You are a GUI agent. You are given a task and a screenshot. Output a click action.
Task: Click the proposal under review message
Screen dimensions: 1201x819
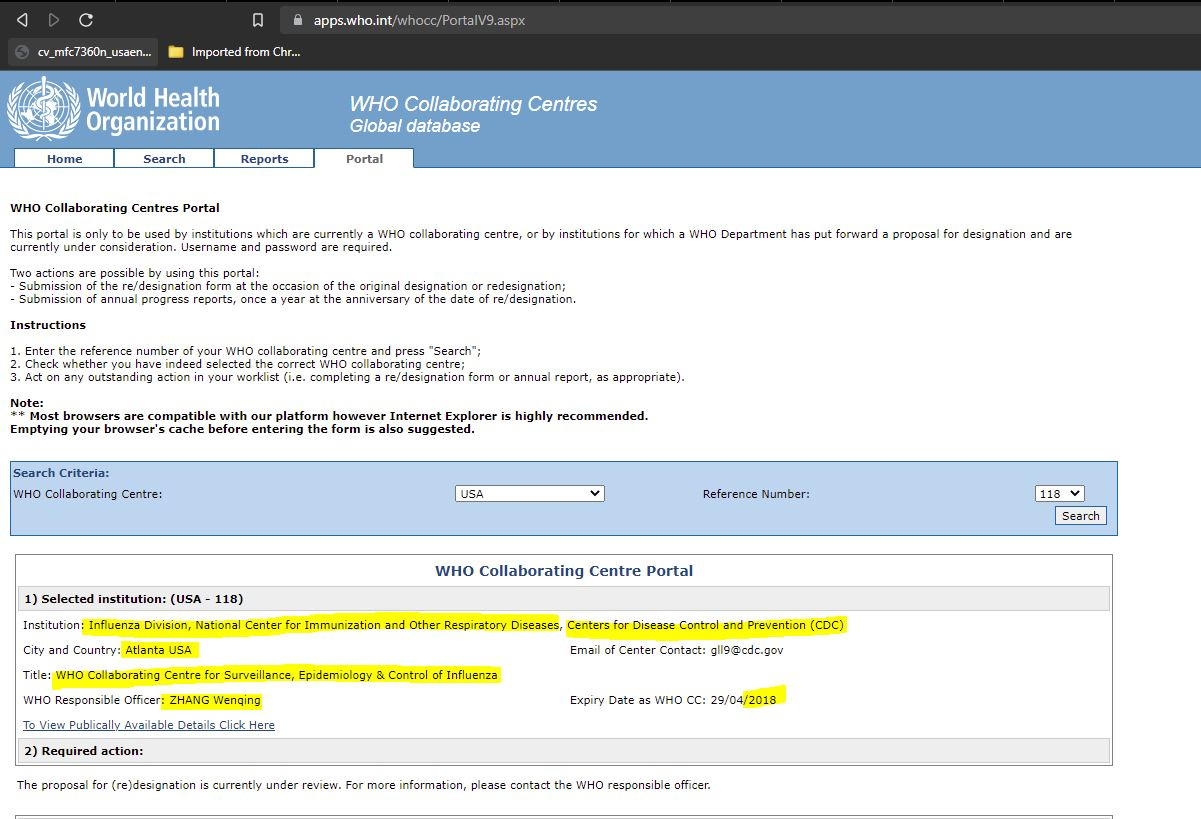click(364, 785)
